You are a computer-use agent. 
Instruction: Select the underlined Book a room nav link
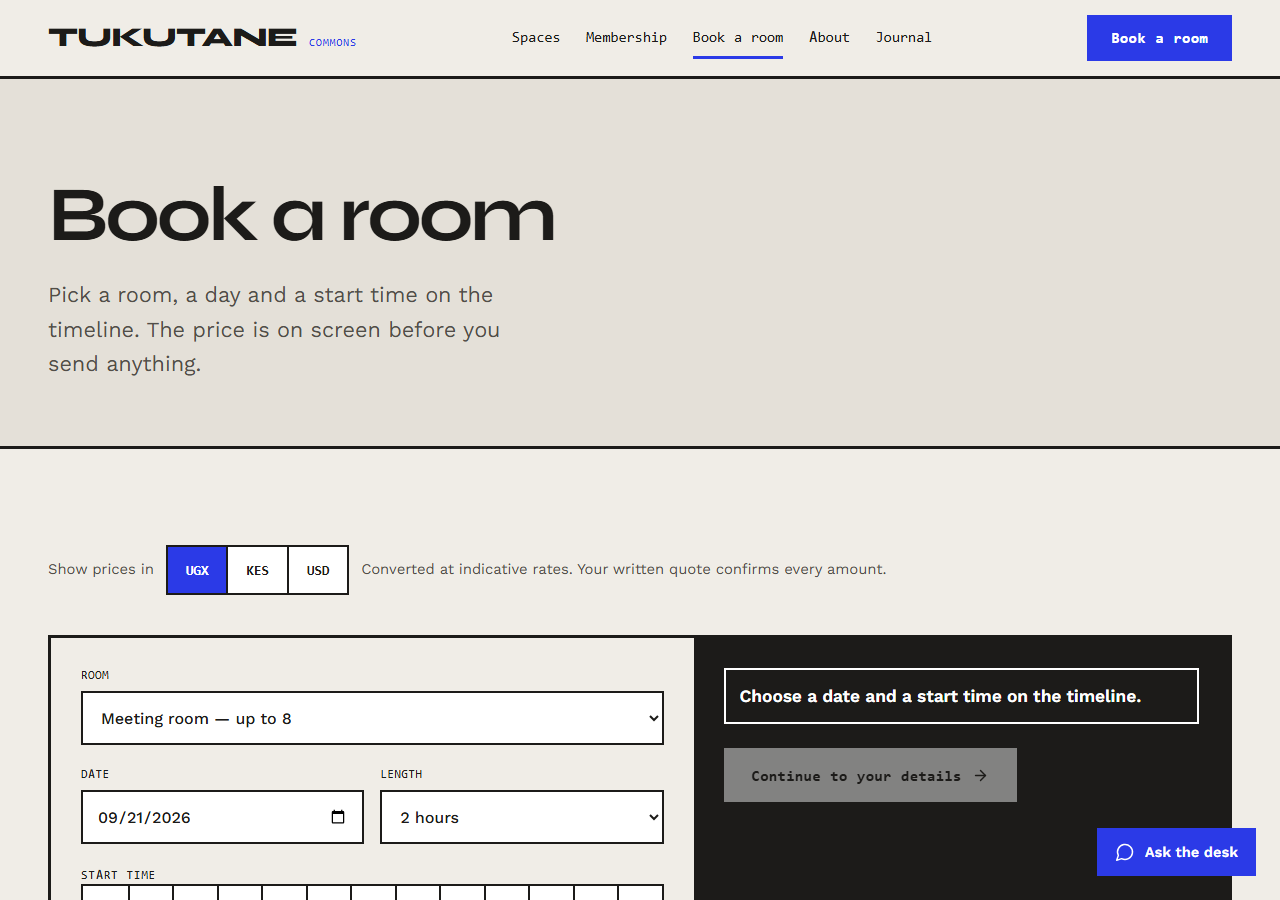pos(738,37)
